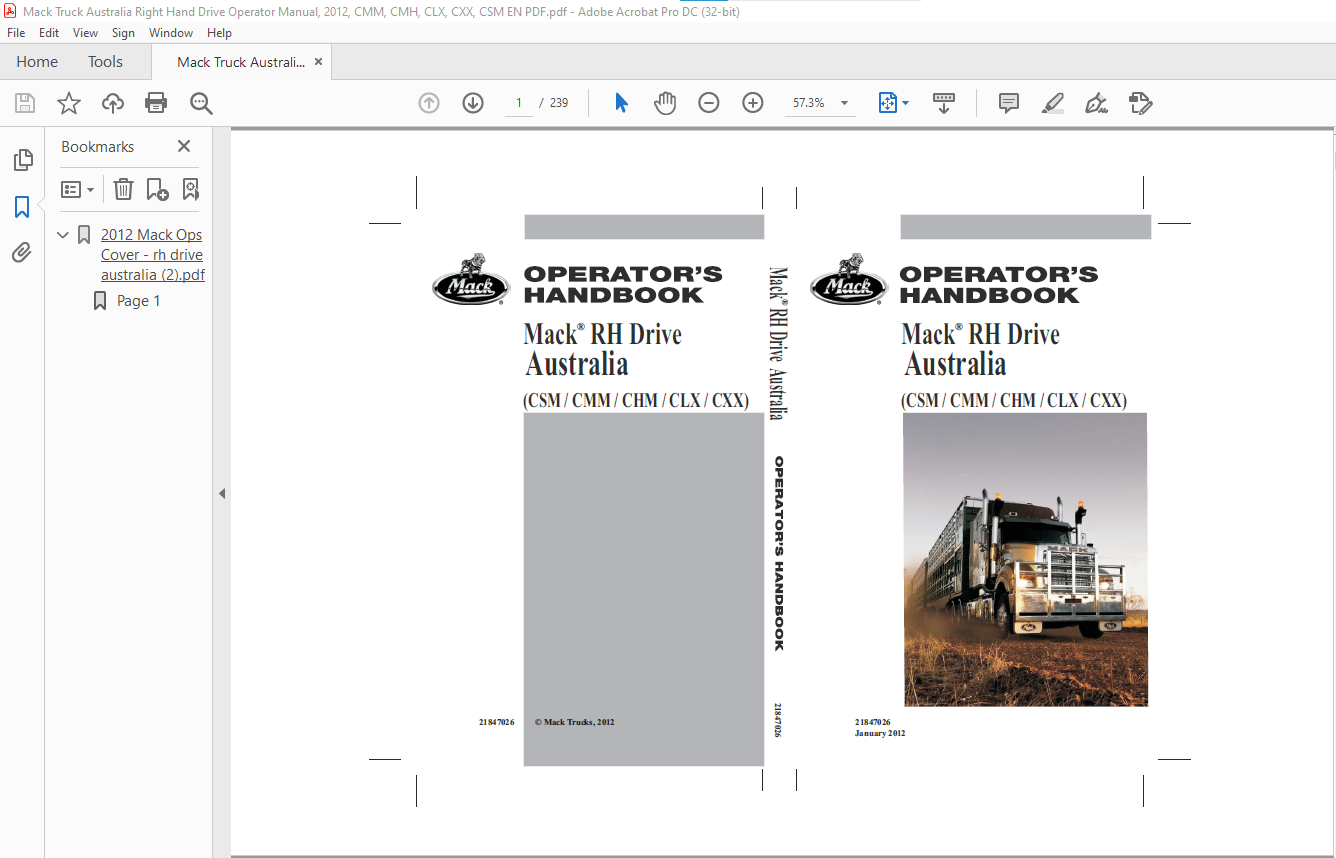The image size is (1336, 858).
Task: Activate the Hand pan tool
Action: [665, 103]
